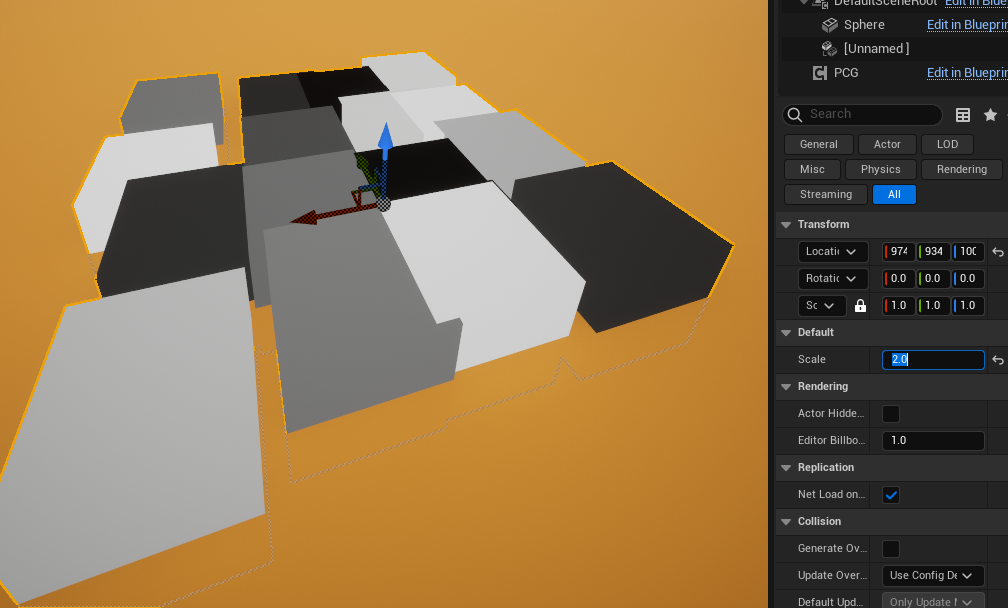Click the Rotation Y value field
Viewport: 1008px width, 608px height.
coord(933,279)
